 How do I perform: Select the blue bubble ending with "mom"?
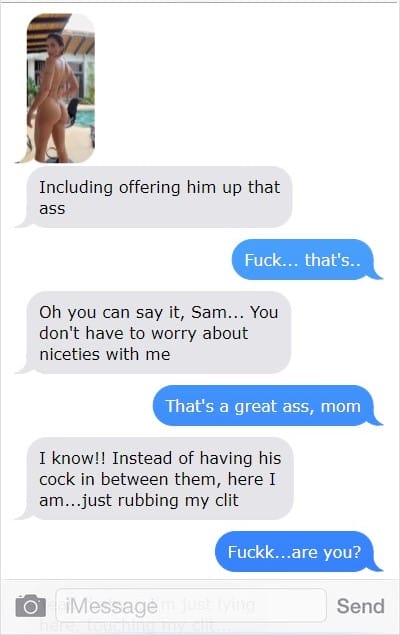click(x=267, y=406)
